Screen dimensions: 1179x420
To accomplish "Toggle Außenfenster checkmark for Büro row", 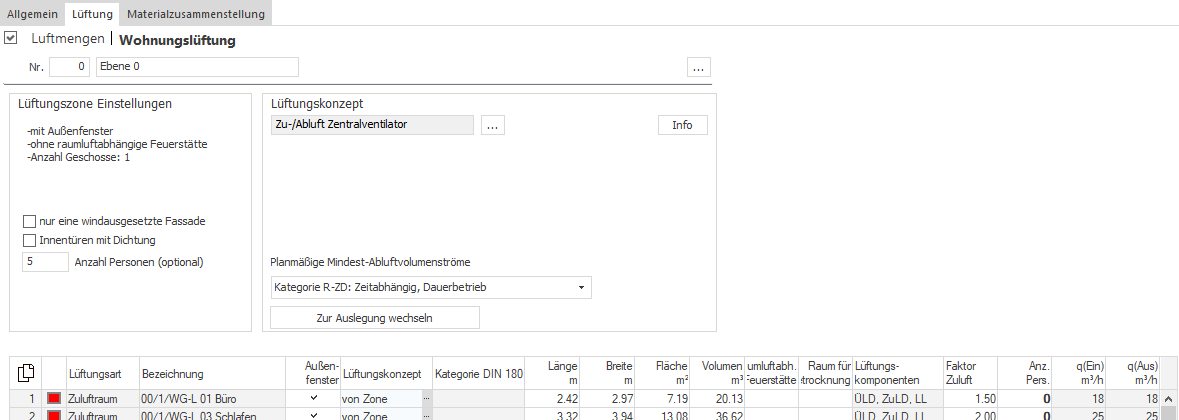I will 314,398.
